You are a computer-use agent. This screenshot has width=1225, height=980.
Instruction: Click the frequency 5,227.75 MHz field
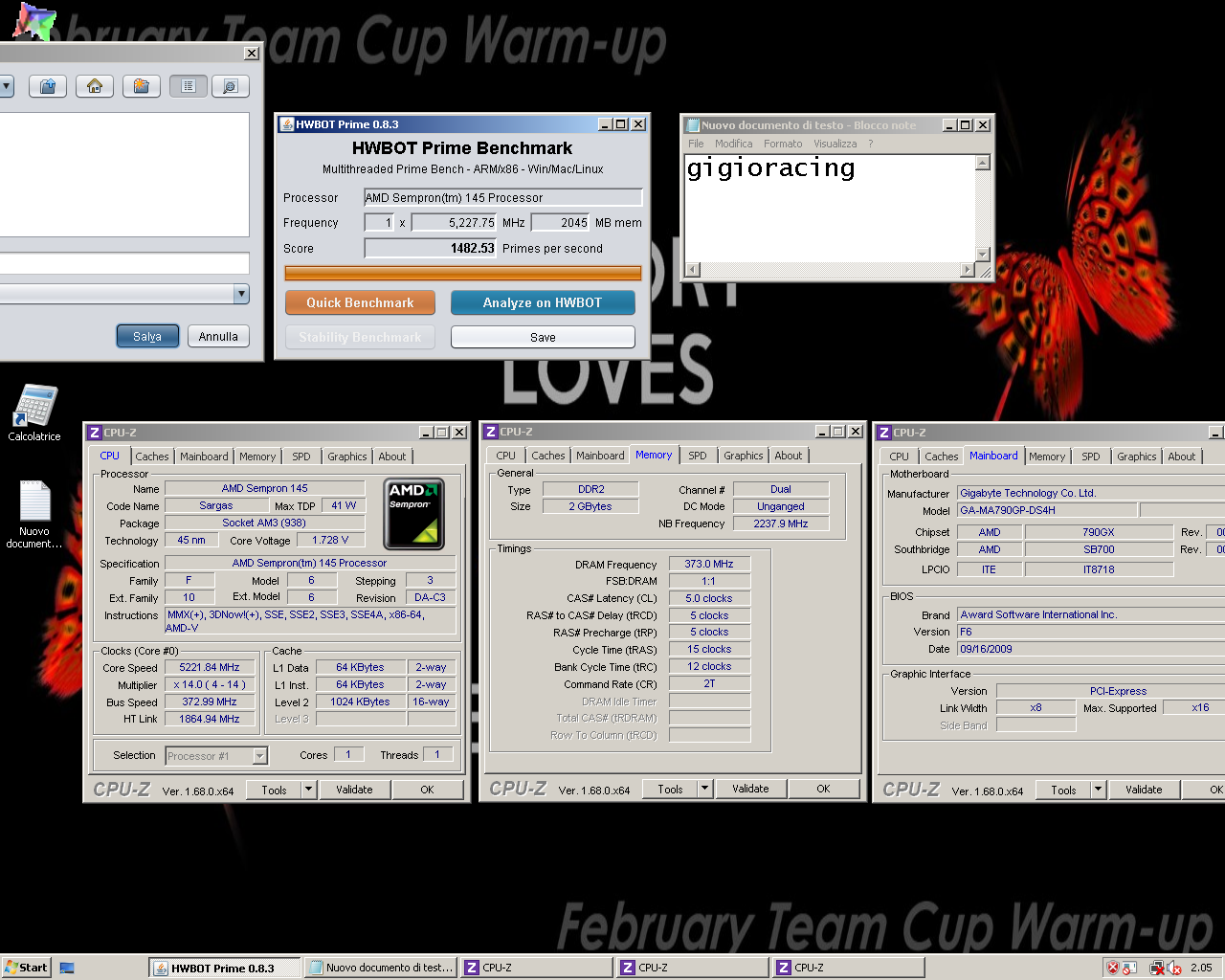(455, 222)
